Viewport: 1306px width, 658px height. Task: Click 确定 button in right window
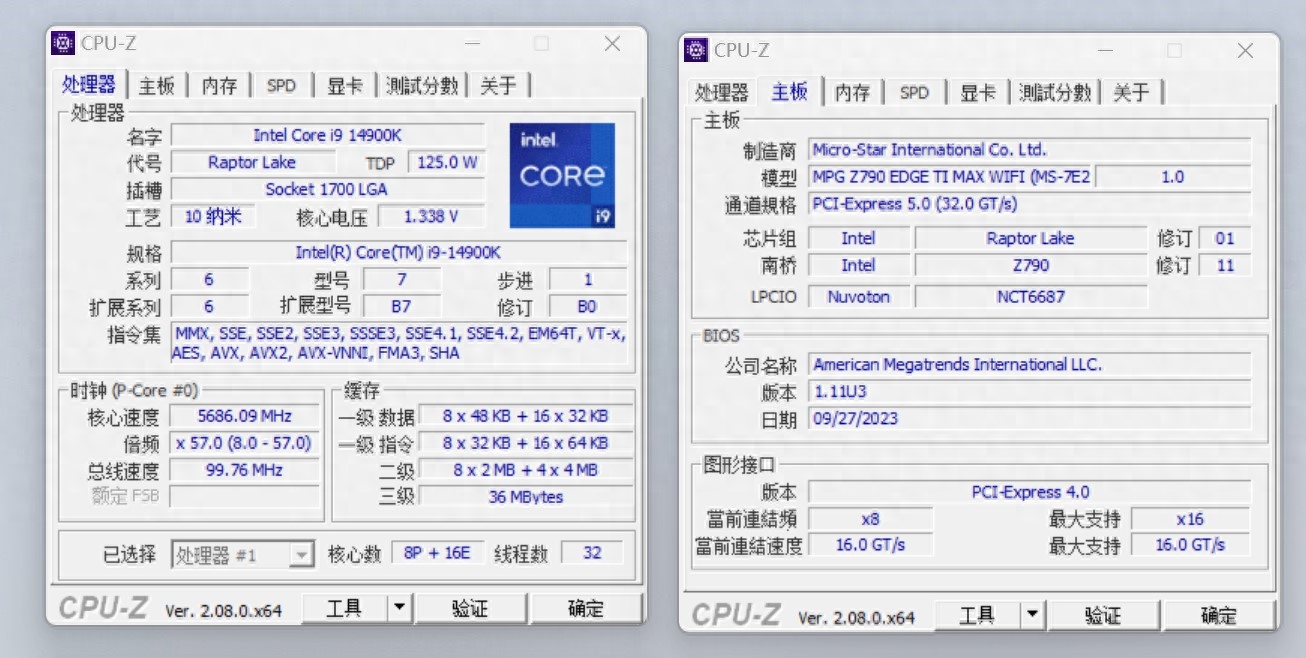[x=1218, y=615]
